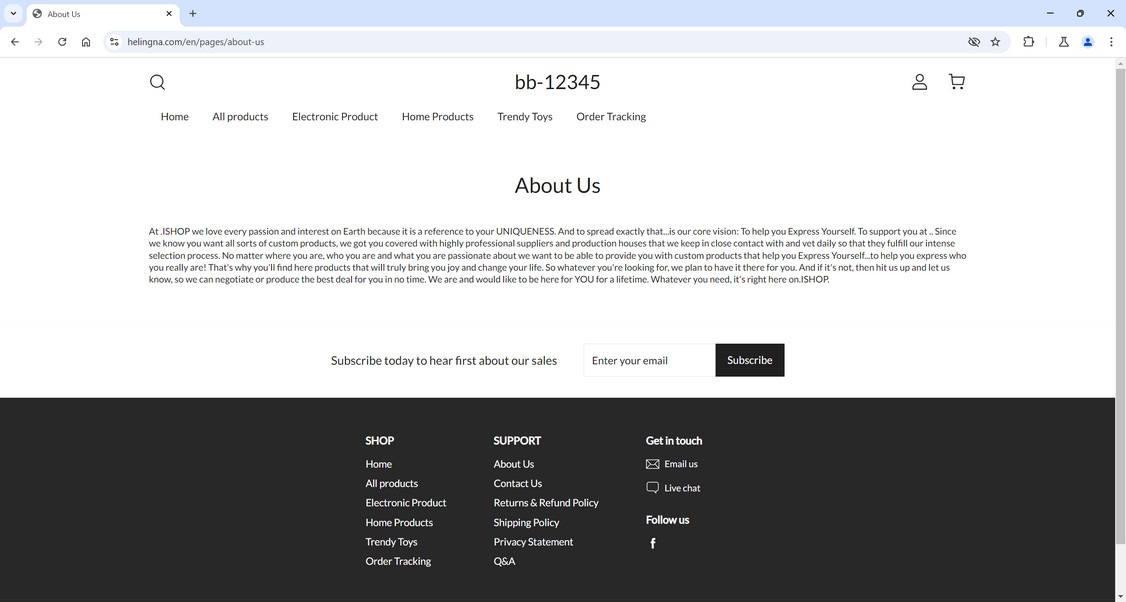Click the Follow us heading

point(667,519)
